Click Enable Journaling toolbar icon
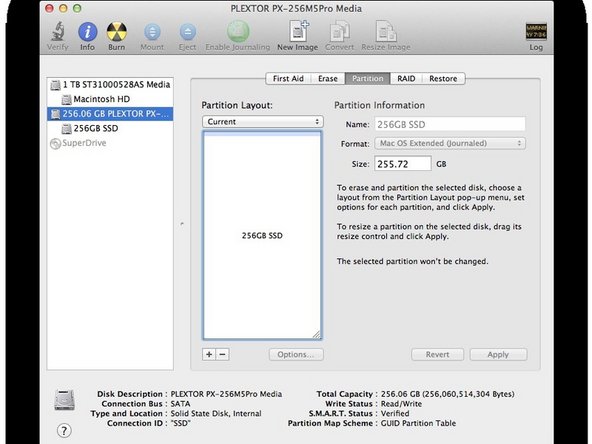The width and height of the screenshot is (592, 444). point(238,31)
